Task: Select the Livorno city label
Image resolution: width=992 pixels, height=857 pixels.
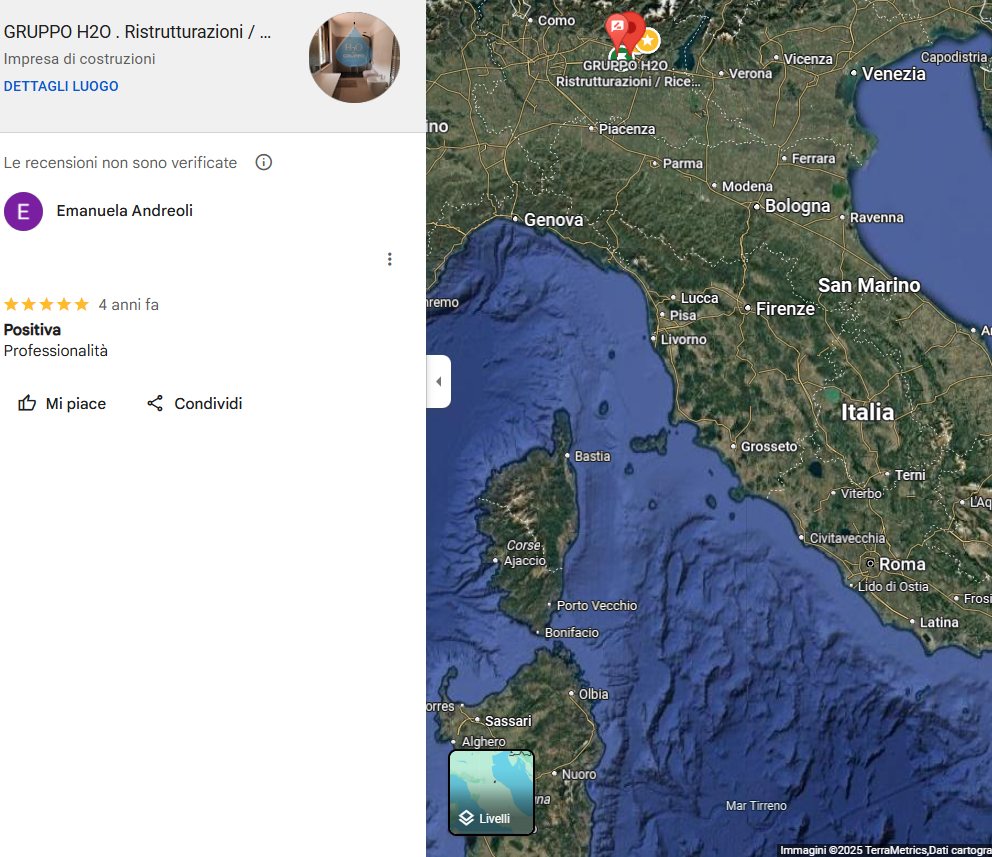Action: click(683, 340)
